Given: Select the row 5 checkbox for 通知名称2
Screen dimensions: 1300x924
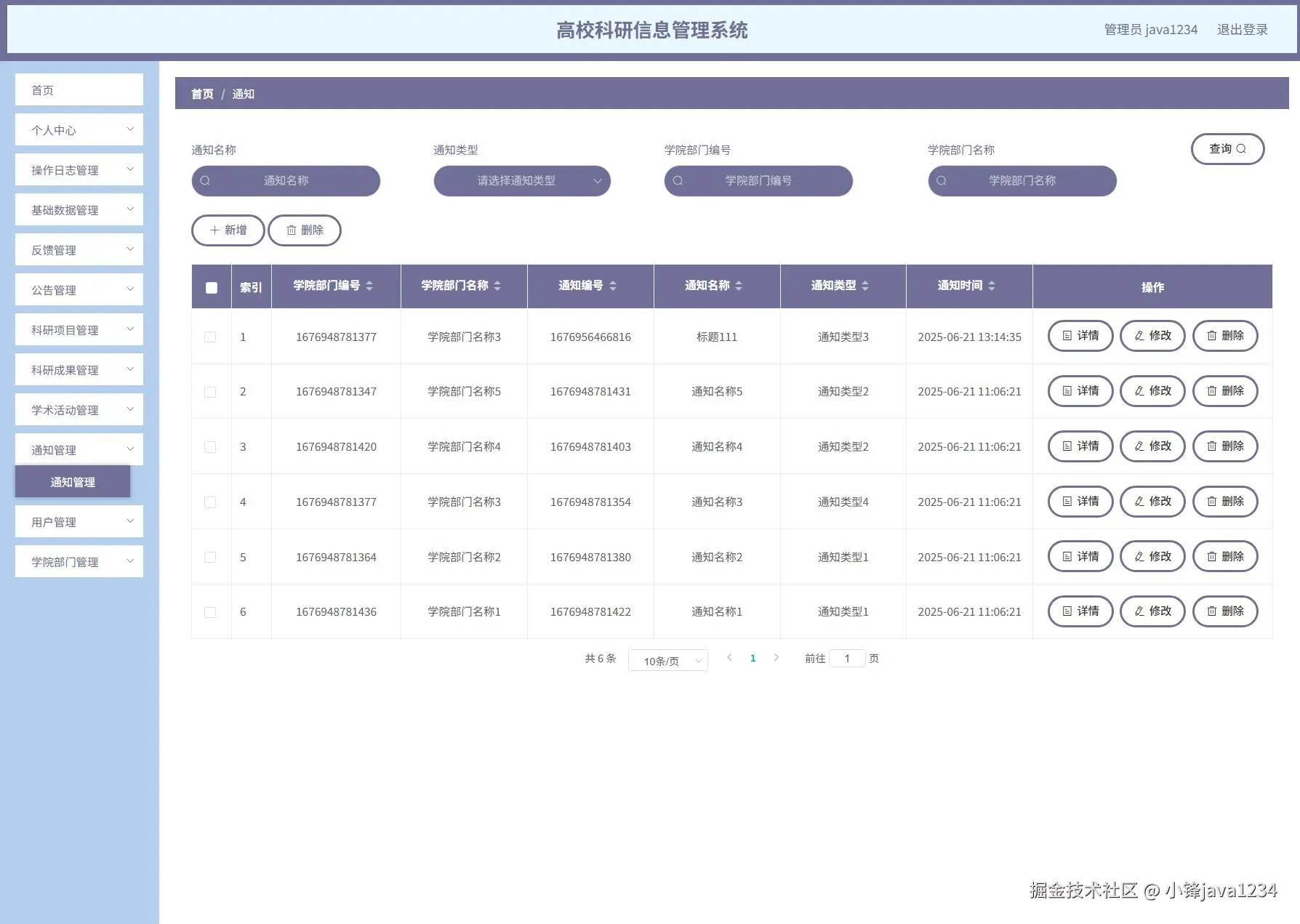Looking at the screenshot, I should point(210,558).
